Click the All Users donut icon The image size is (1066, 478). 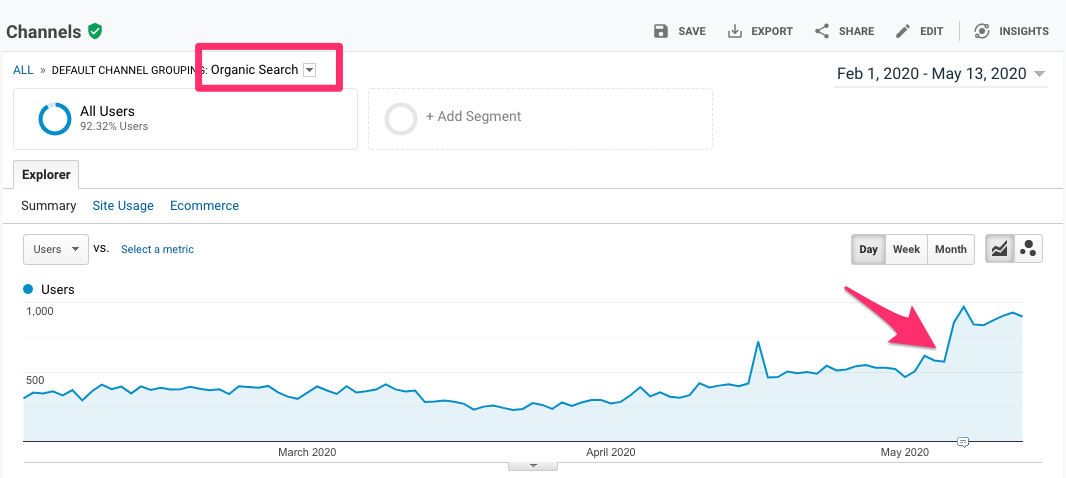(x=54, y=119)
